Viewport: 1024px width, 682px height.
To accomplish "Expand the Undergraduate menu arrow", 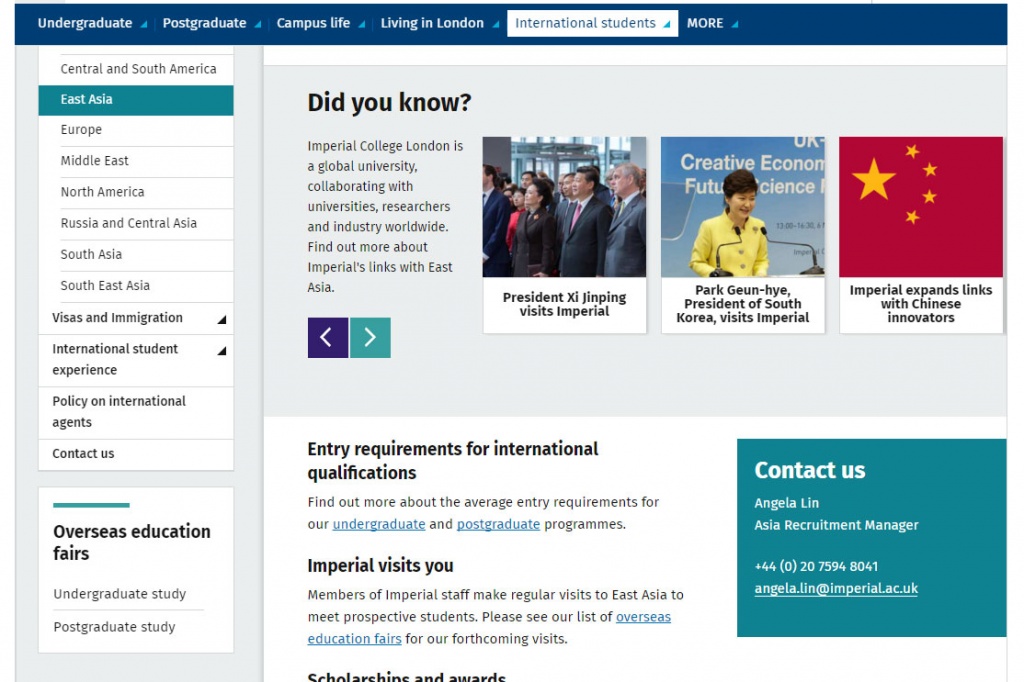I will point(144,24).
